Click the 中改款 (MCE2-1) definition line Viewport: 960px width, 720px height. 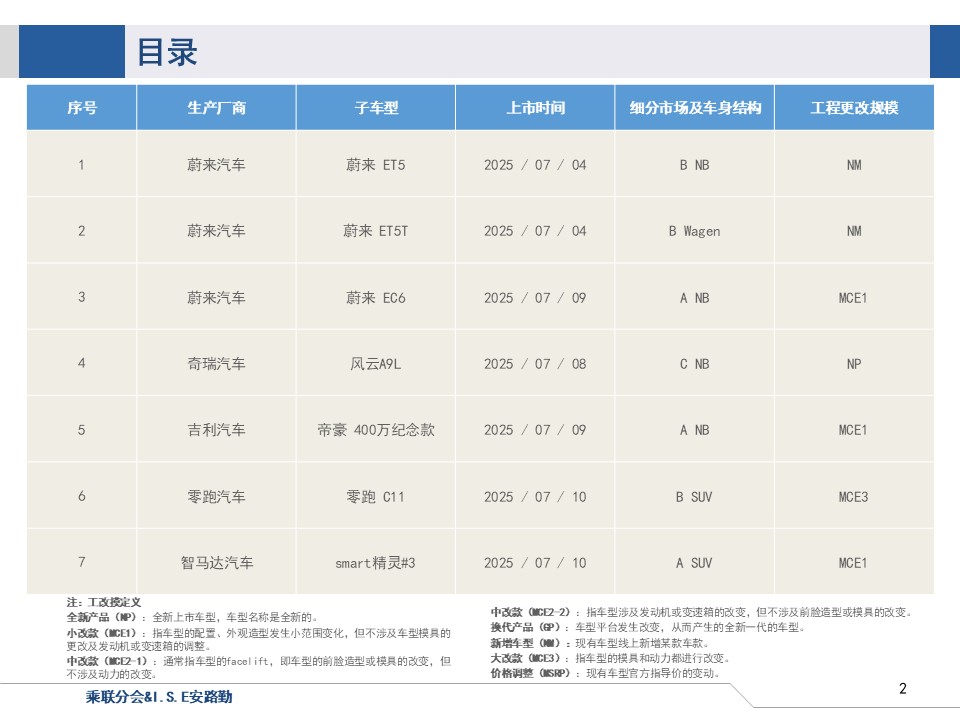258,667
